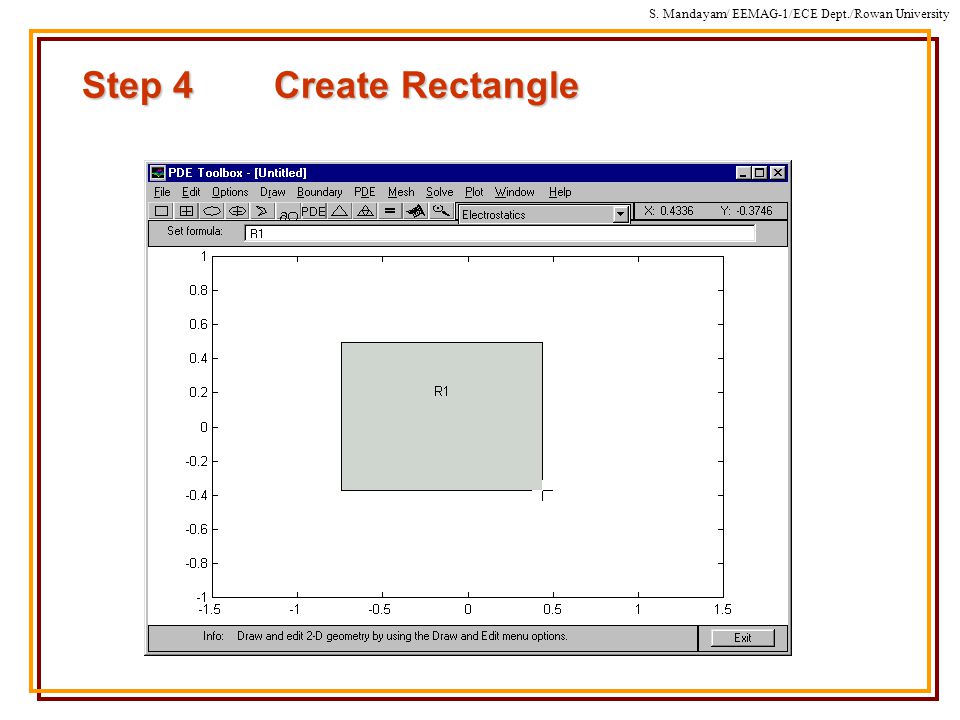Open the Electrostatics application dropdown arrow
The height and width of the screenshot is (720, 960).
tap(620, 214)
